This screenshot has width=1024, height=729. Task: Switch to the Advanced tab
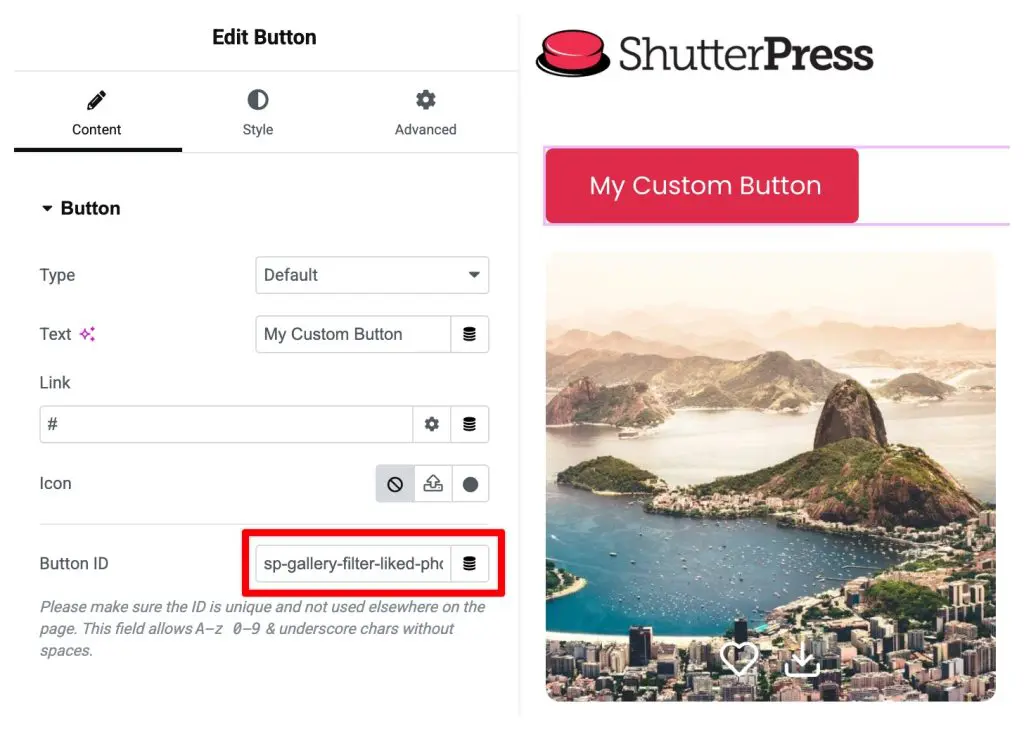point(426,113)
